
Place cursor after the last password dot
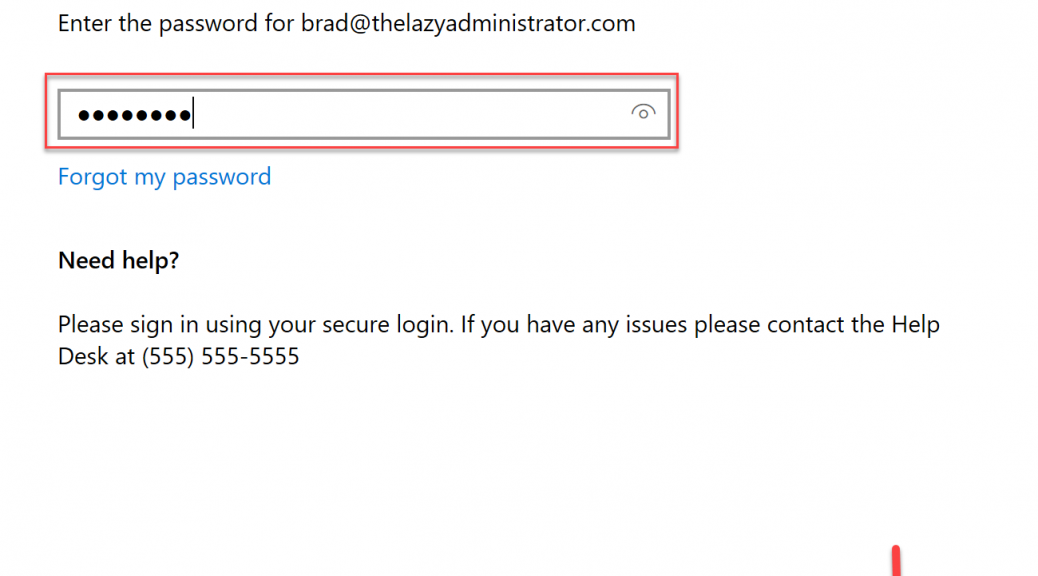coord(193,114)
